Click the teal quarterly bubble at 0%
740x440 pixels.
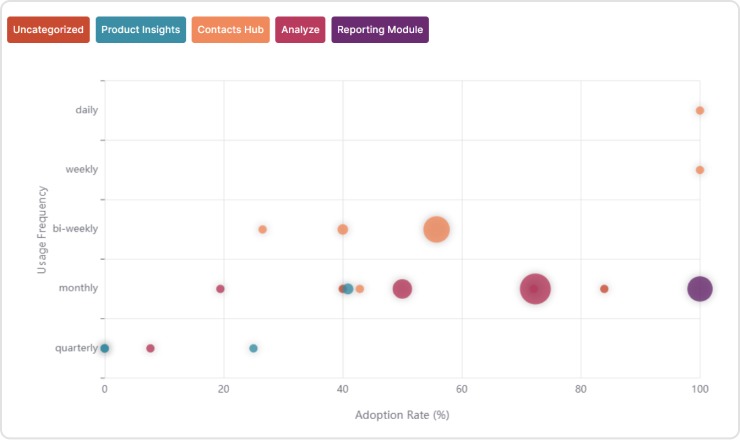coord(105,348)
